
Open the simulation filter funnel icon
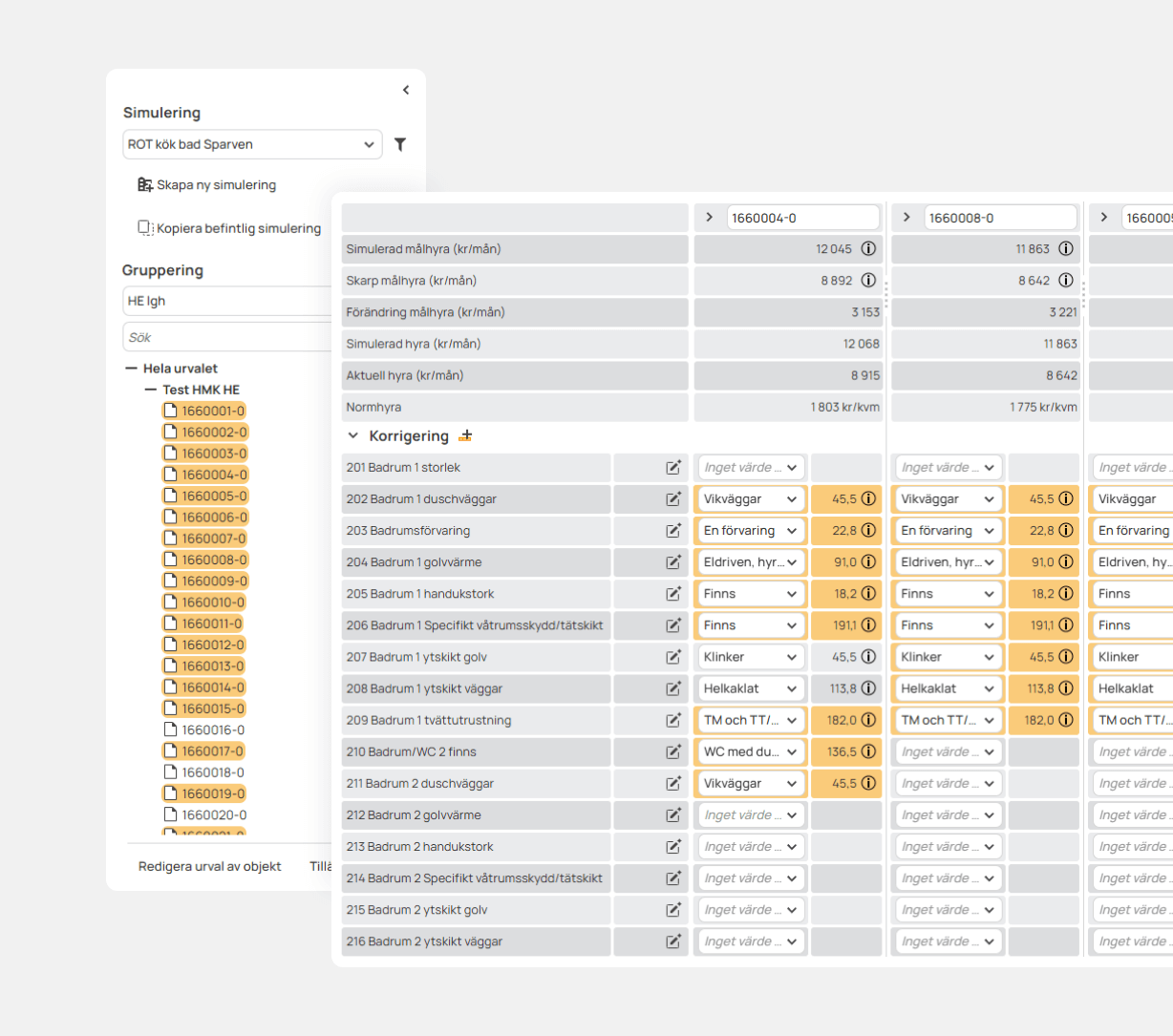(x=400, y=144)
